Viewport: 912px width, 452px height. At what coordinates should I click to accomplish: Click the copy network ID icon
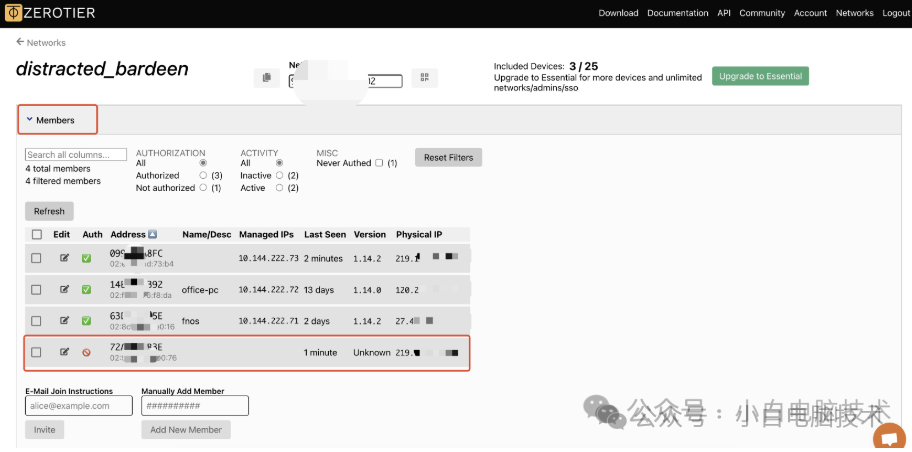pos(267,78)
